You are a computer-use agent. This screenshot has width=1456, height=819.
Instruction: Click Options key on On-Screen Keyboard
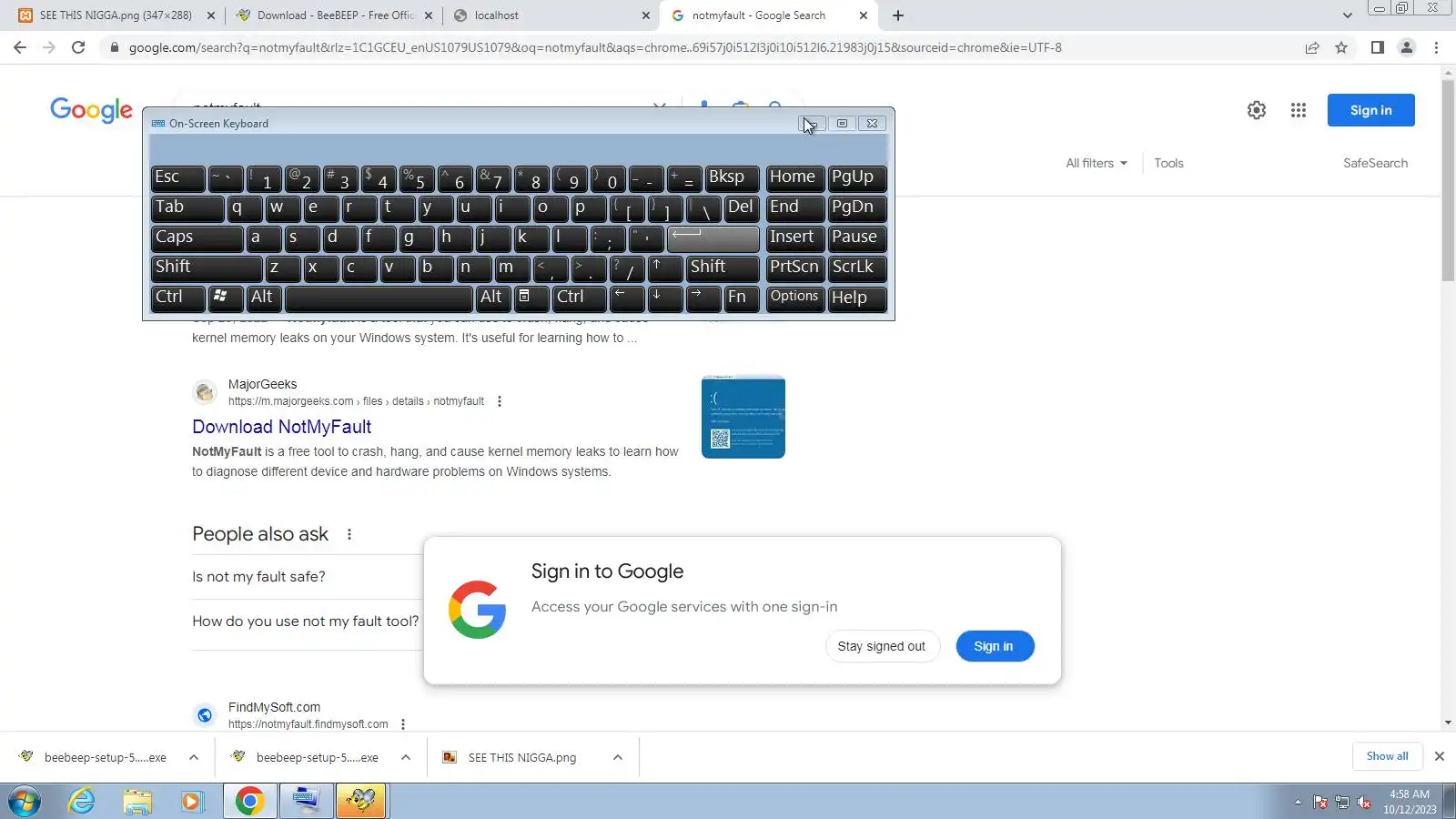coord(795,298)
